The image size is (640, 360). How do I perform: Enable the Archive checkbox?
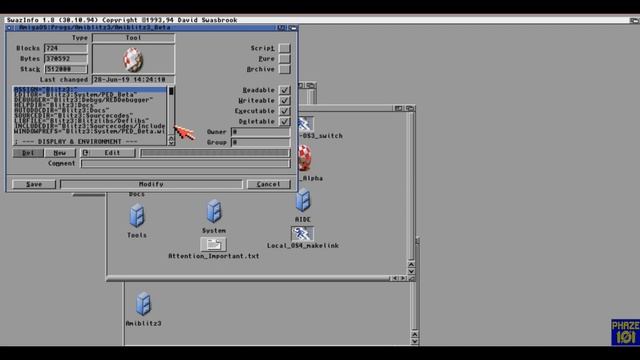click(284, 69)
